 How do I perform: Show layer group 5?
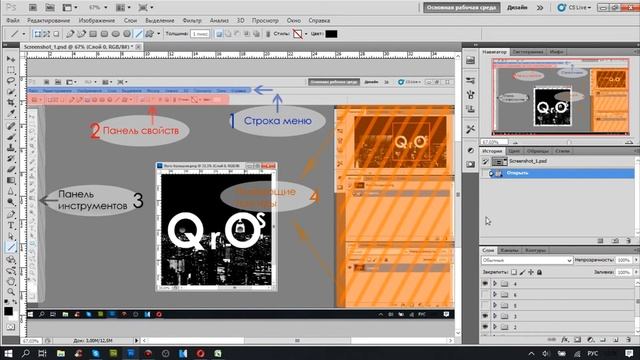485,305
